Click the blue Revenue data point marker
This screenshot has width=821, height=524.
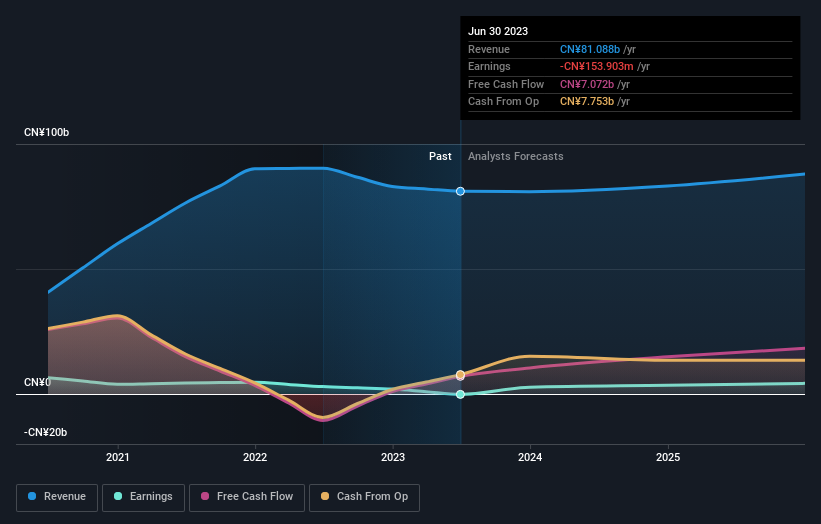(x=460, y=192)
